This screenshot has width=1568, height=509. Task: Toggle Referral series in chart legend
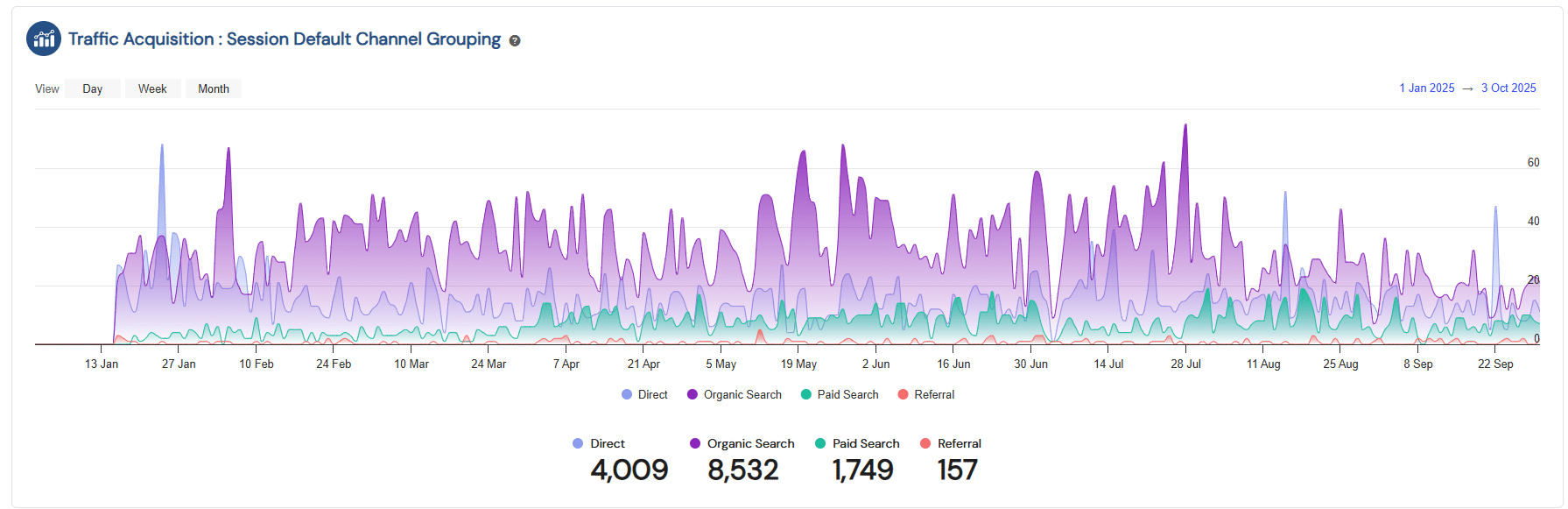pyautogui.click(x=926, y=395)
